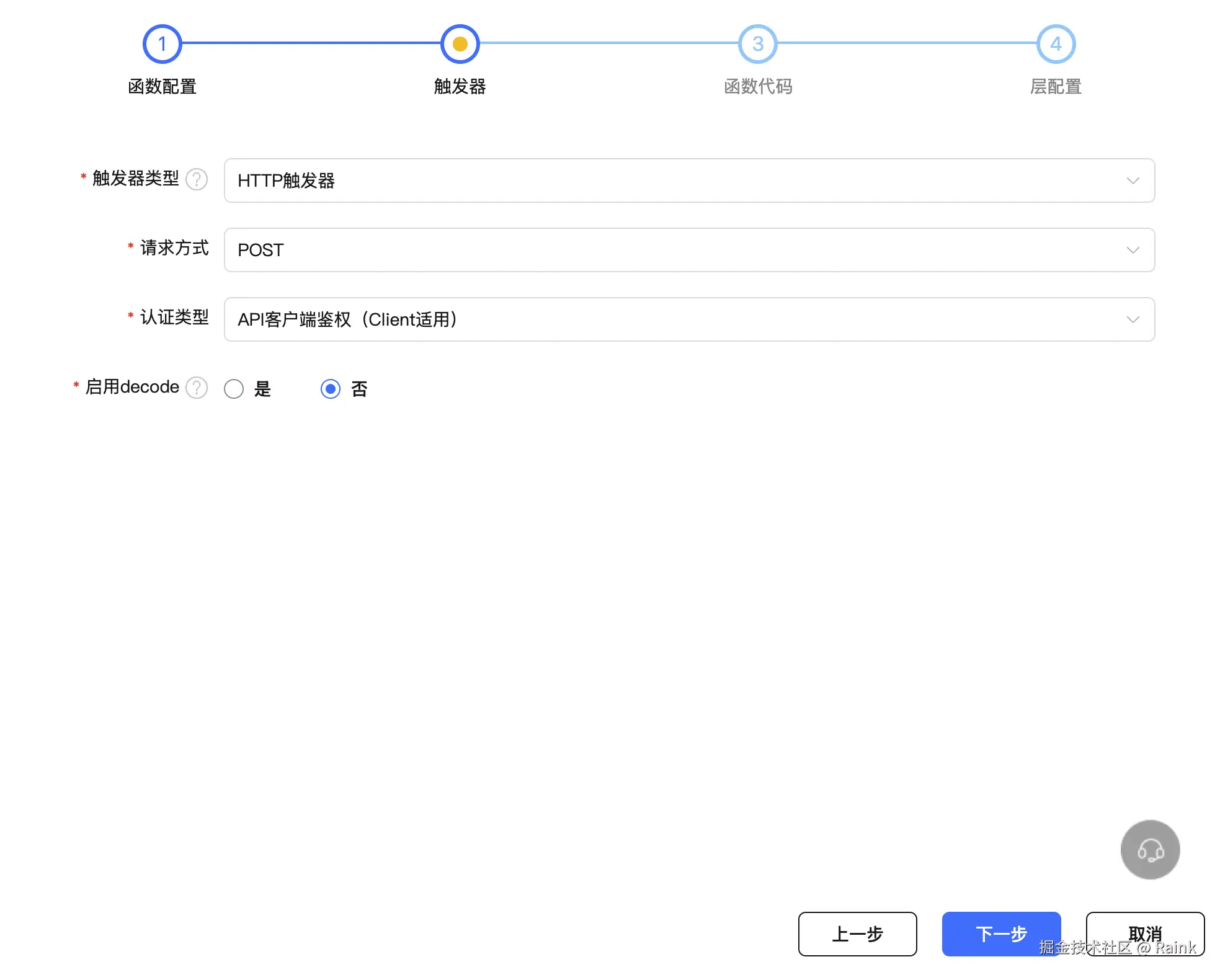Open the customer service headset button

coord(1150,849)
